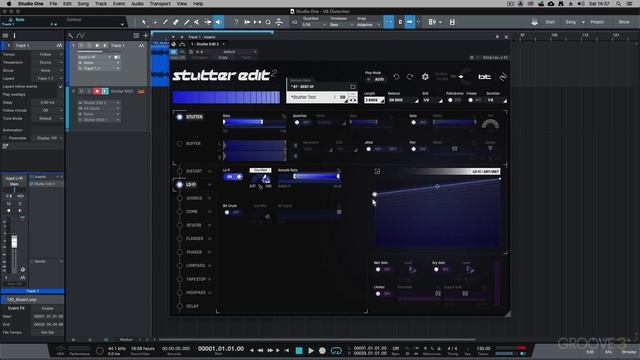The width and height of the screenshot is (640, 360).
Task: Open the Grid dropdown
Action: [432, 100]
